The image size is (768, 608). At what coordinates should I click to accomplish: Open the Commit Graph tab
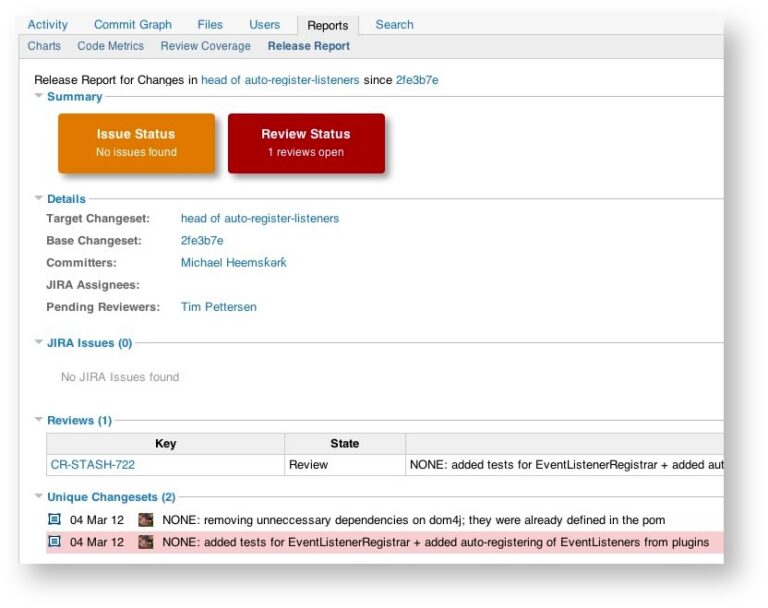click(x=133, y=24)
